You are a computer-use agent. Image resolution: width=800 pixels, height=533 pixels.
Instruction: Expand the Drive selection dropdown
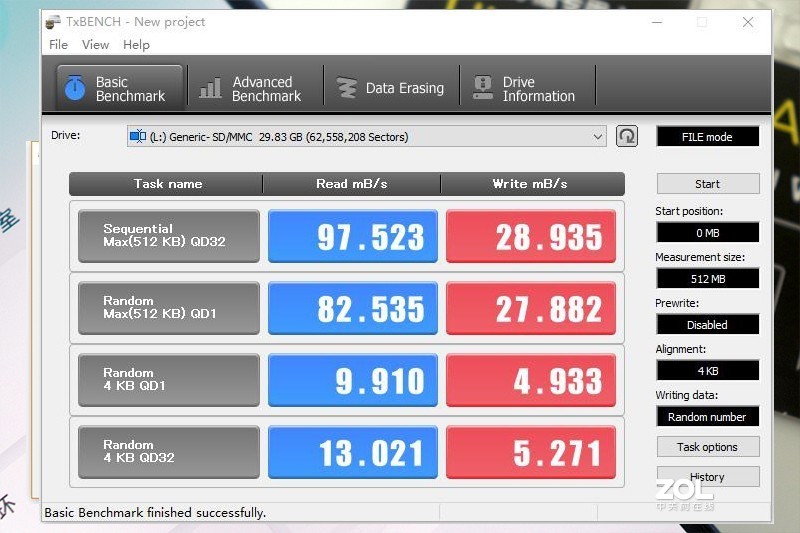pos(597,137)
